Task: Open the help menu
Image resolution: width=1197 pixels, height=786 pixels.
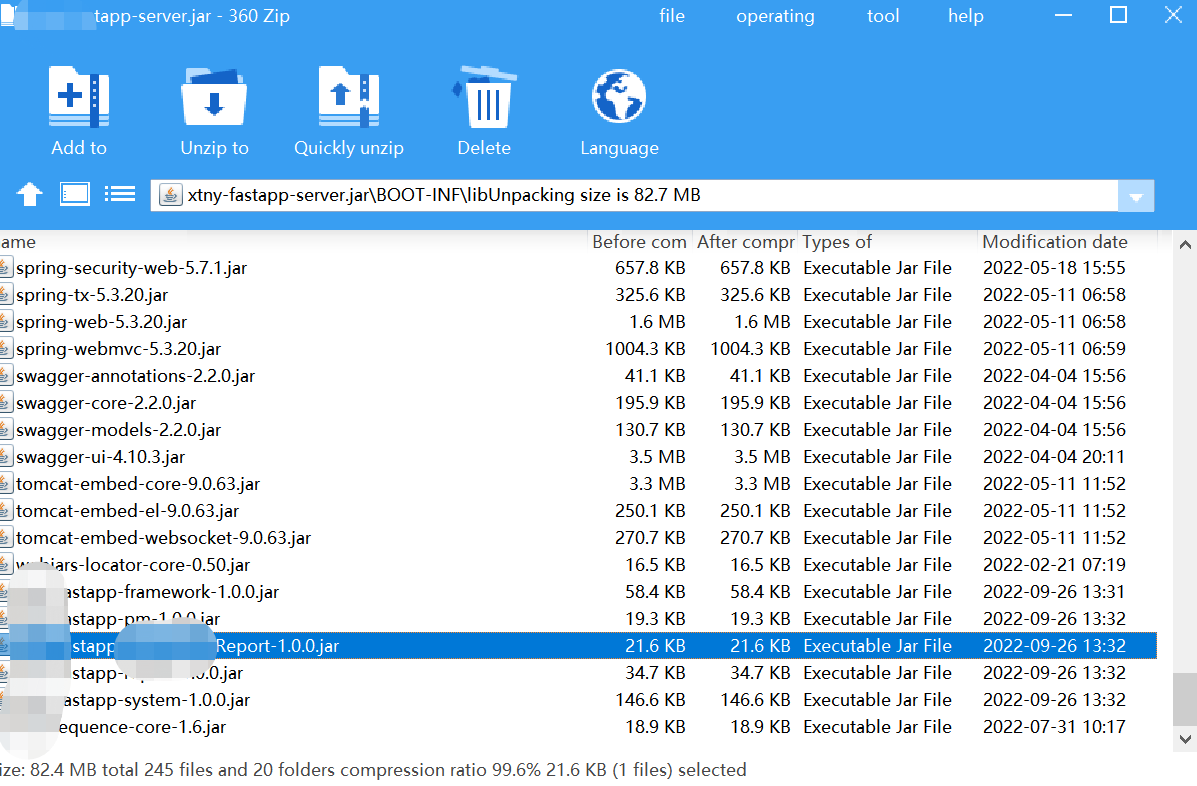Action: coord(966,16)
